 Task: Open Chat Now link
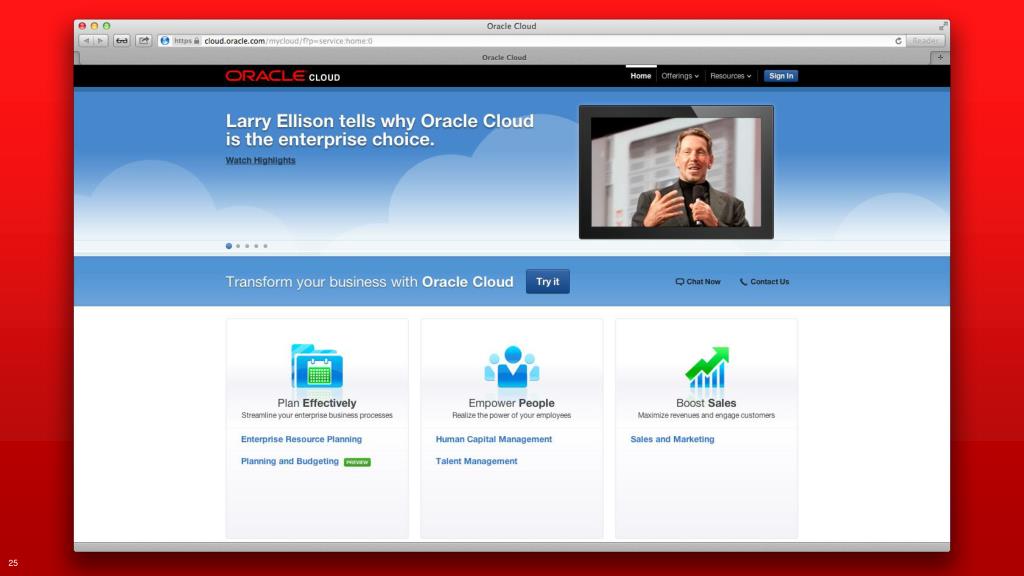697,281
